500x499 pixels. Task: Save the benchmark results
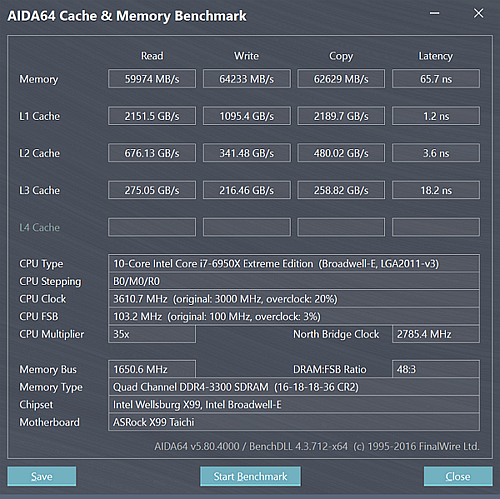click(42, 476)
